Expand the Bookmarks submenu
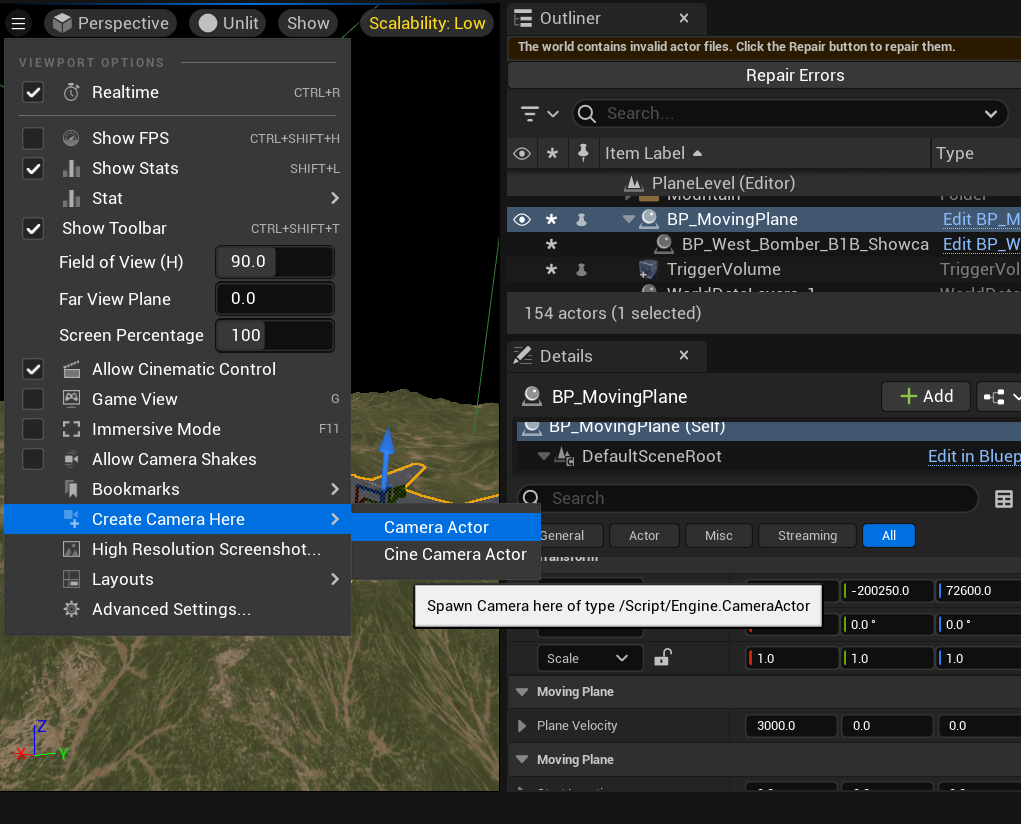Image resolution: width=1021 pixels, height=824 pixels. pos(177,489)
